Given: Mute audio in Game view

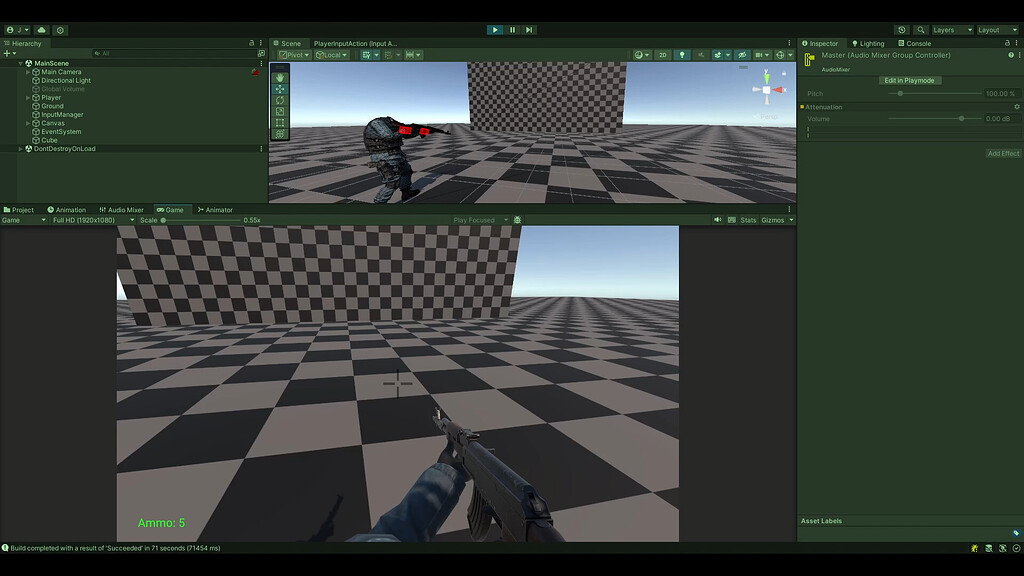Looking at the screenshot, I should [718, 220].
